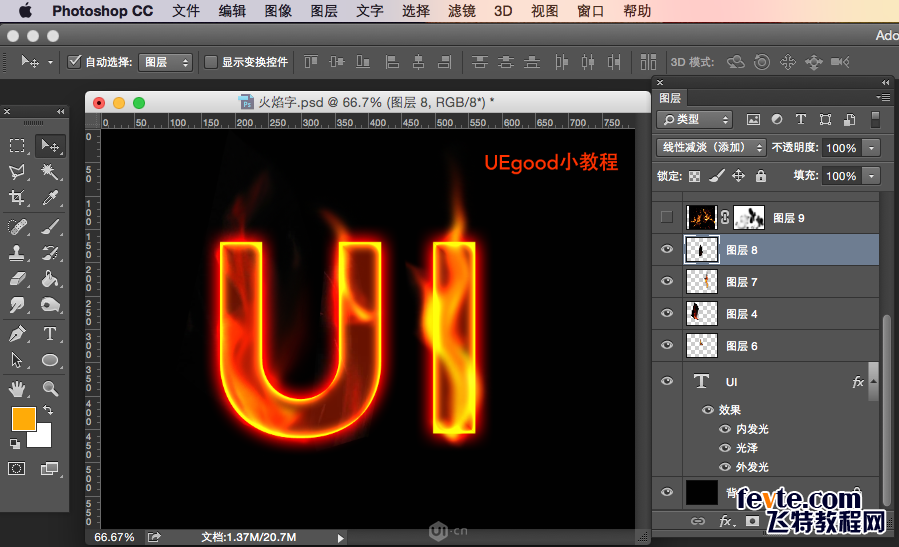Screen dimensions: 899x547
Task: Show hidden layer 图层 9
Action: 667,217
